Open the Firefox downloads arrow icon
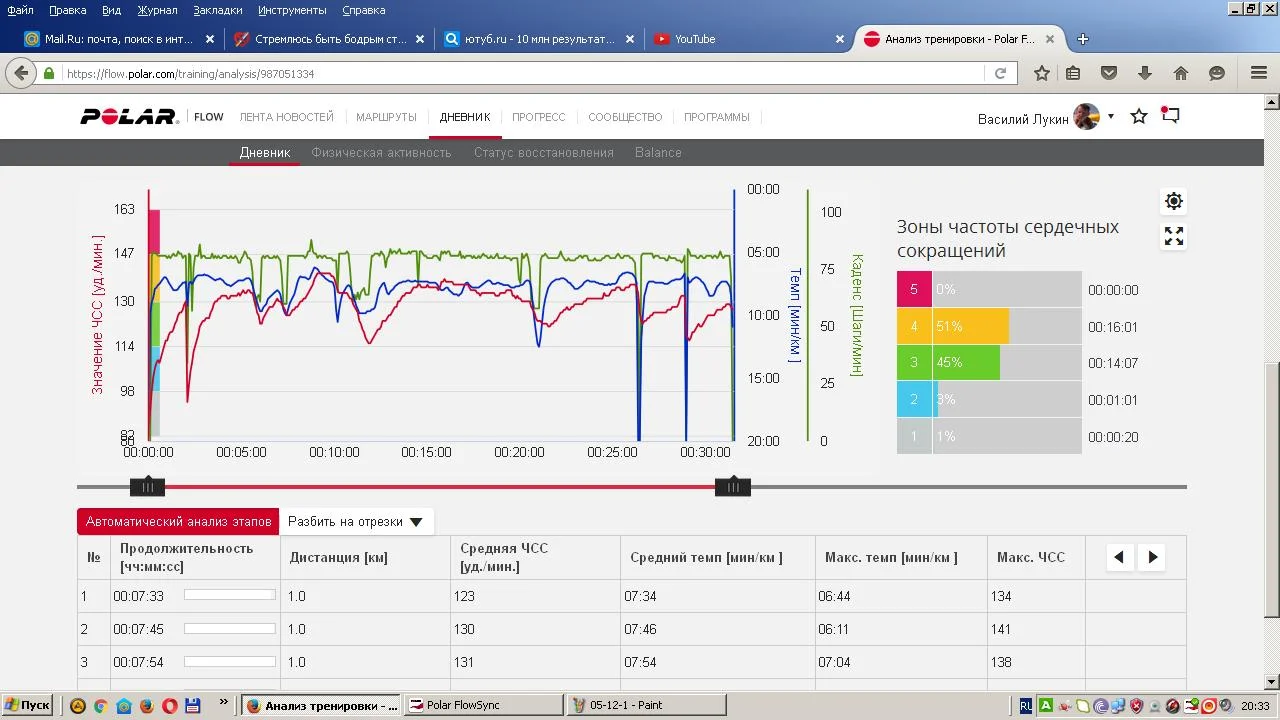Screen dimensions: 1280x720 pos(1145,73)
